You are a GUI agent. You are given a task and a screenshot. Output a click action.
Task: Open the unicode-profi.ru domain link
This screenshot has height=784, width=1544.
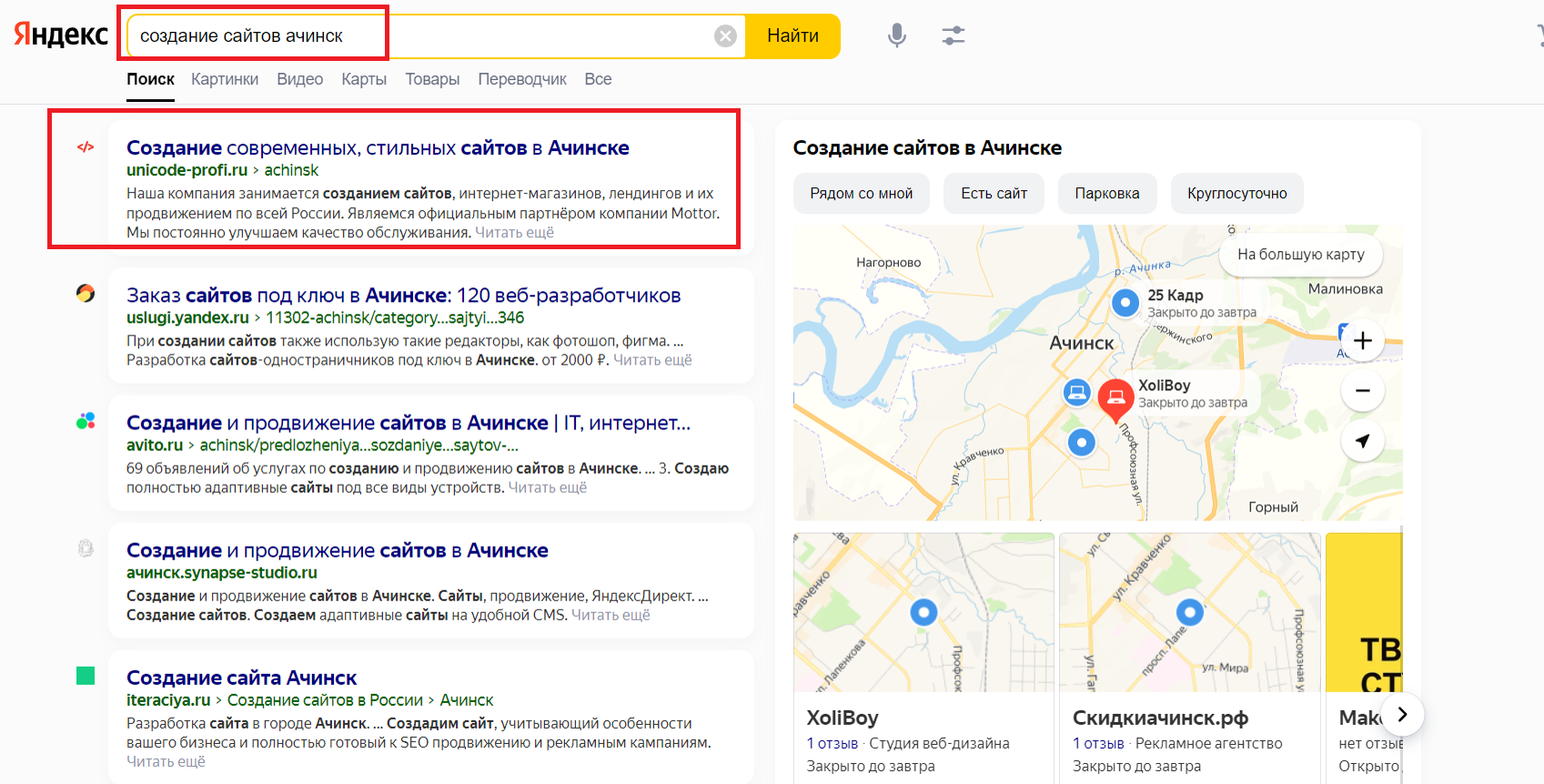pyautogui.click(x=187, y=170)
